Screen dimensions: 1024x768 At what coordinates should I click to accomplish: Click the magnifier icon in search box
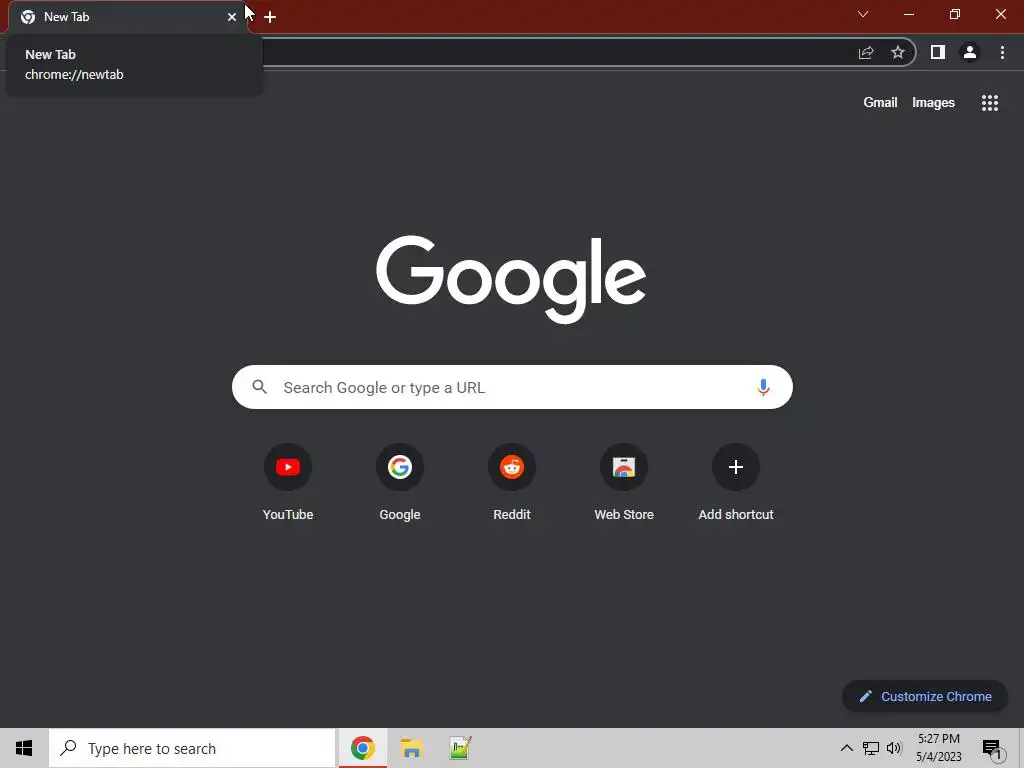click(260, 387)
